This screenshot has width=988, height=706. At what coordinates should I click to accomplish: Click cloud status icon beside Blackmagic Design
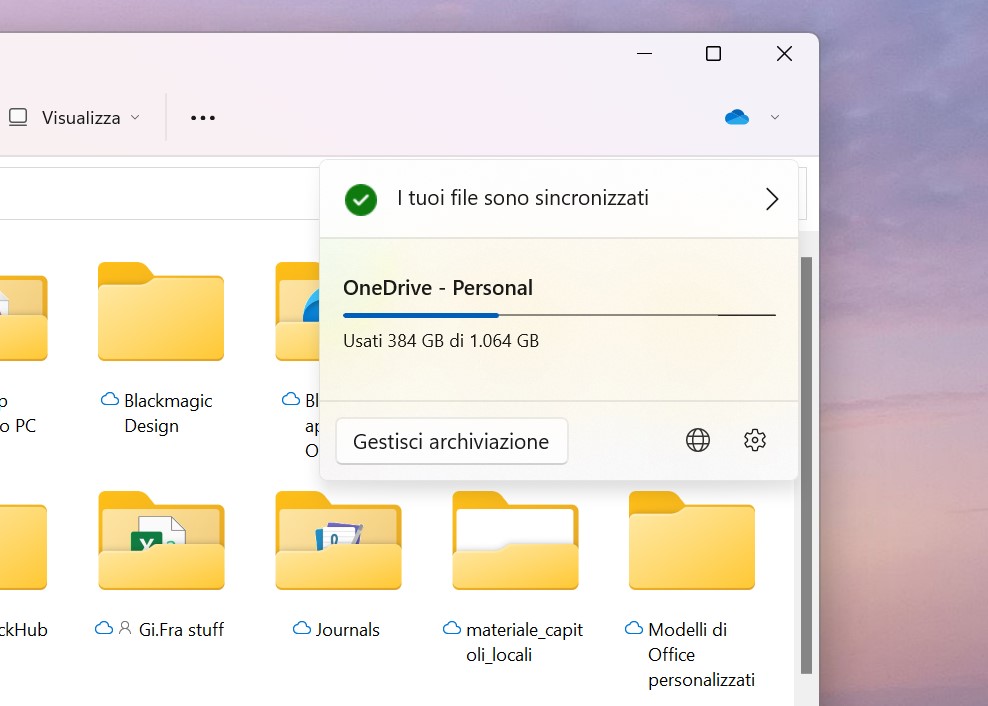point(110,399)
